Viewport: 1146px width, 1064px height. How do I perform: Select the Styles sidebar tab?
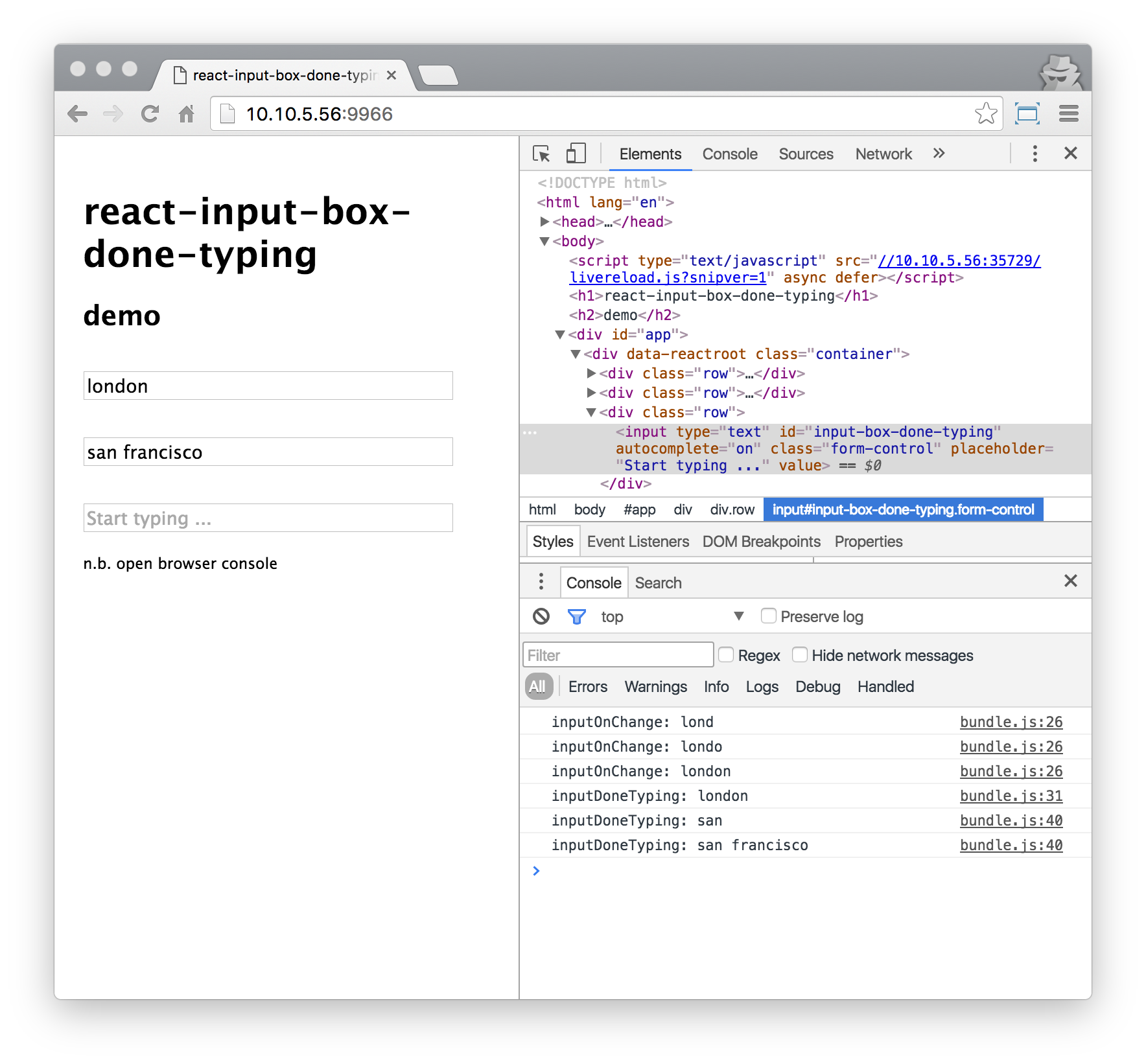coord(553,542)
